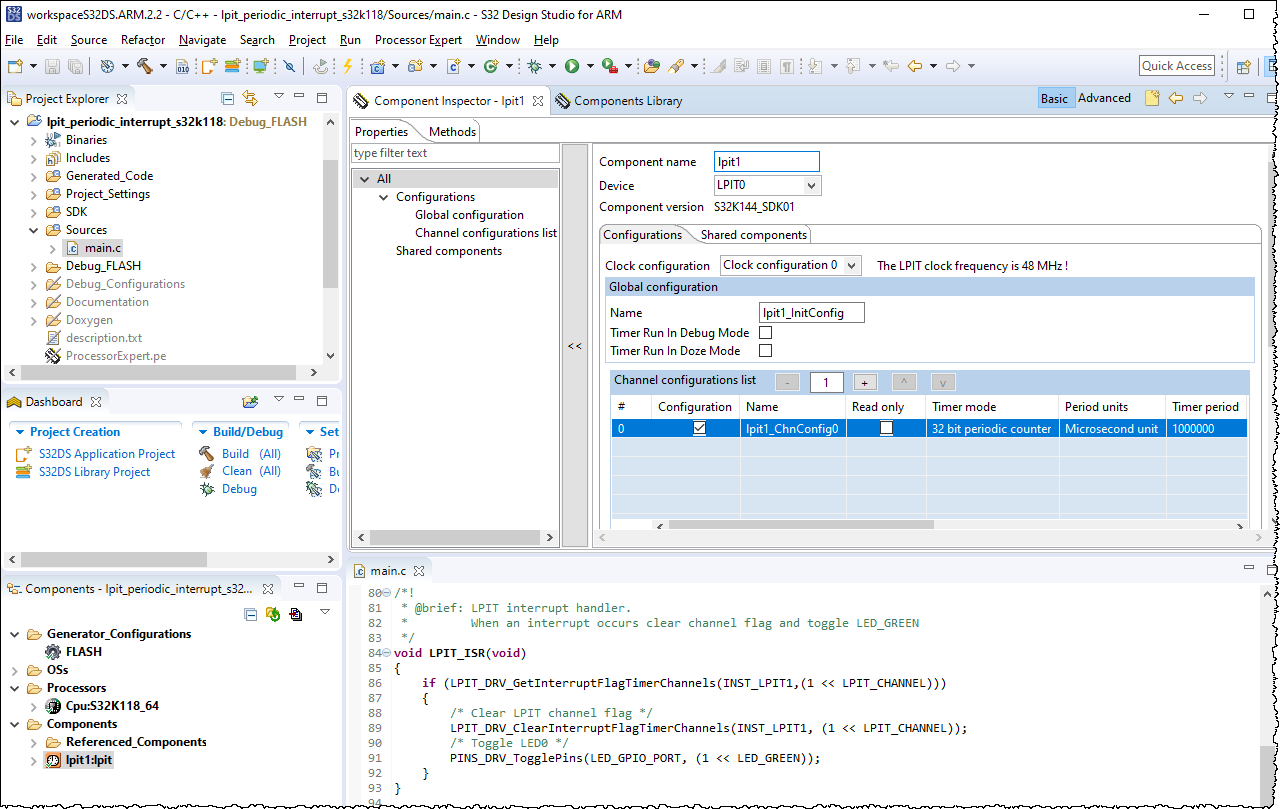The image size is (1280, 809).
Task: Open the Processor Expert menu
Action: [x=418, y=40]
